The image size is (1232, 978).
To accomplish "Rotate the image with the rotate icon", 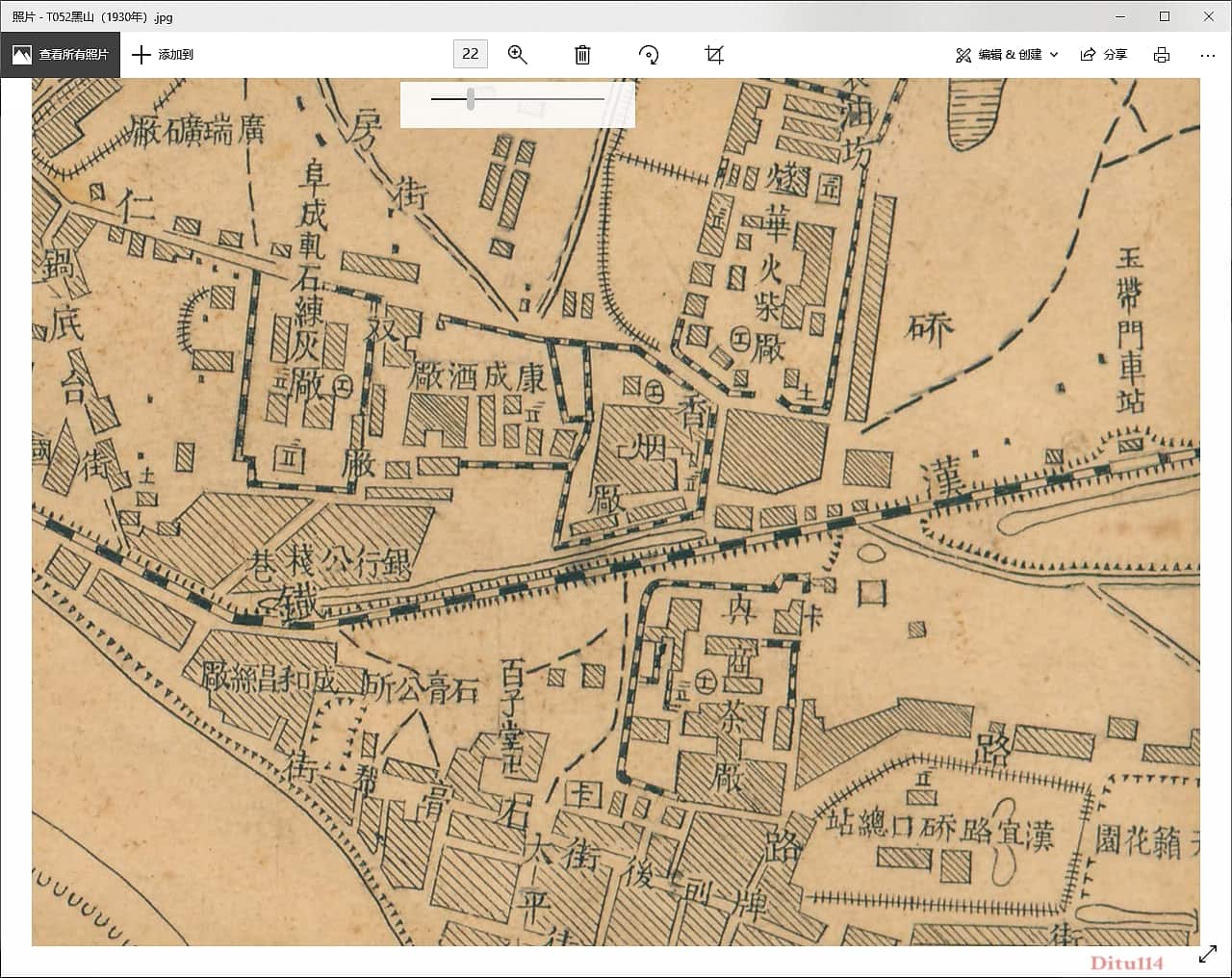I will (x=649, y=55).
